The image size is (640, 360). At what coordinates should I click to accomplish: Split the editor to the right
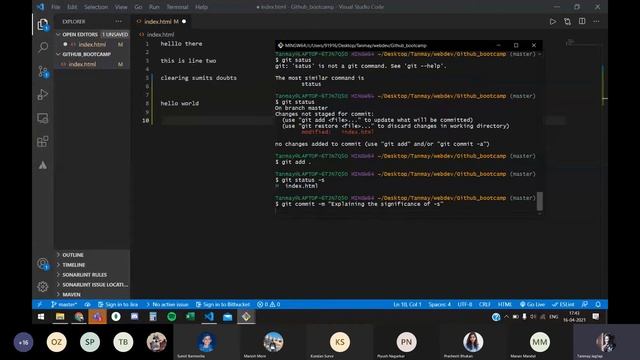(x=582, y=21)
